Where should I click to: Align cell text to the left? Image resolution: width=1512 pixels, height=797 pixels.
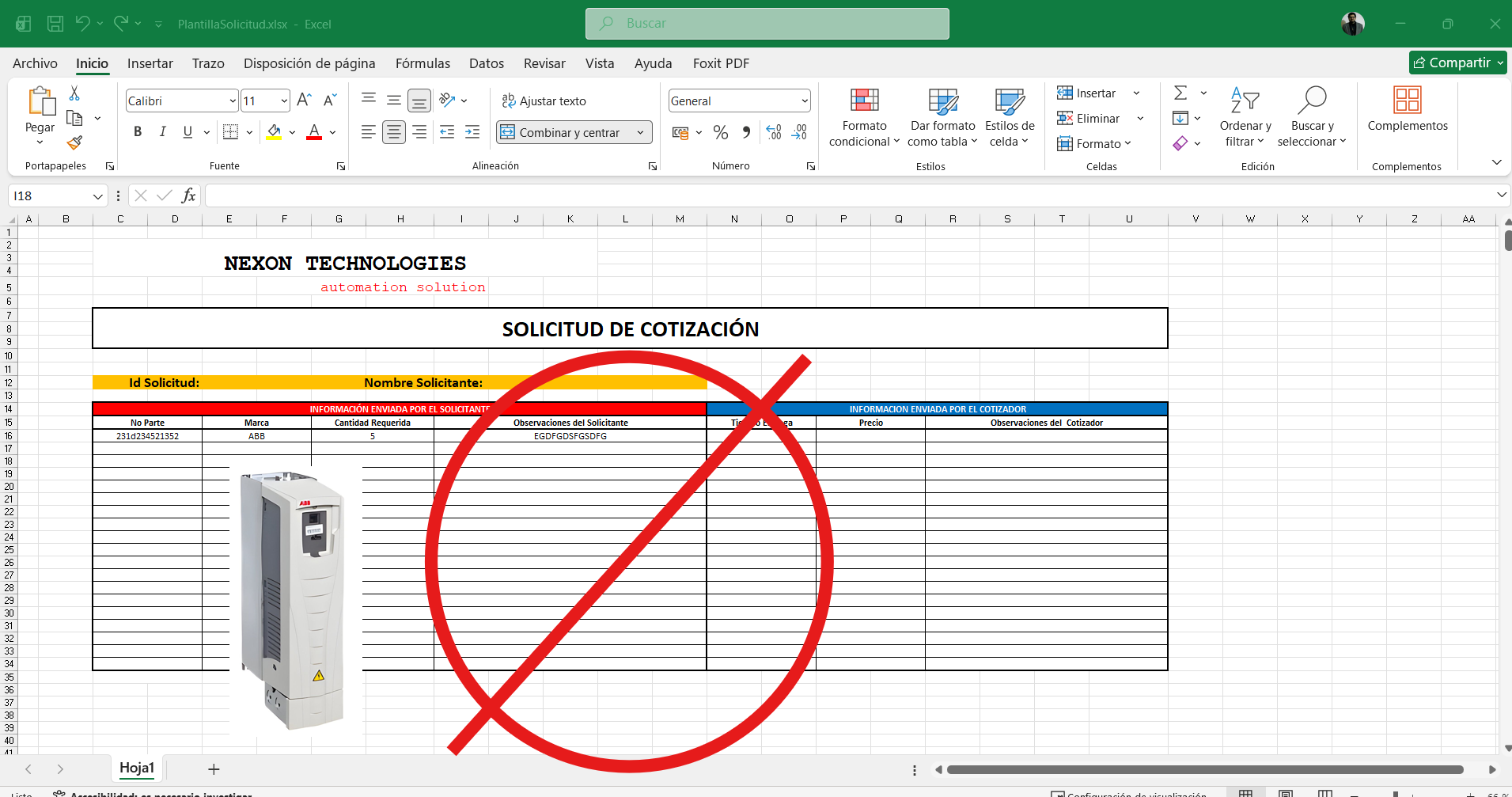[369, 132]
